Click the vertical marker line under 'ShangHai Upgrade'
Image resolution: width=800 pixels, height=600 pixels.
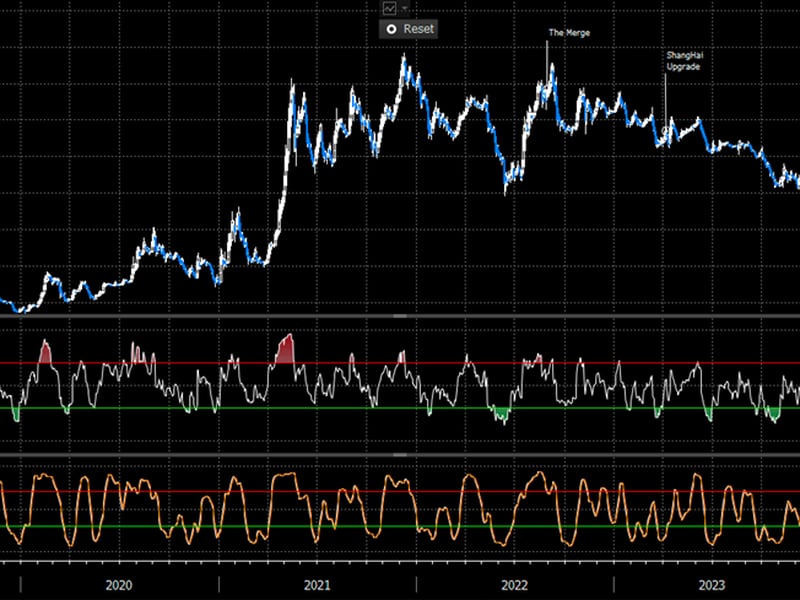tap(666, 100)
